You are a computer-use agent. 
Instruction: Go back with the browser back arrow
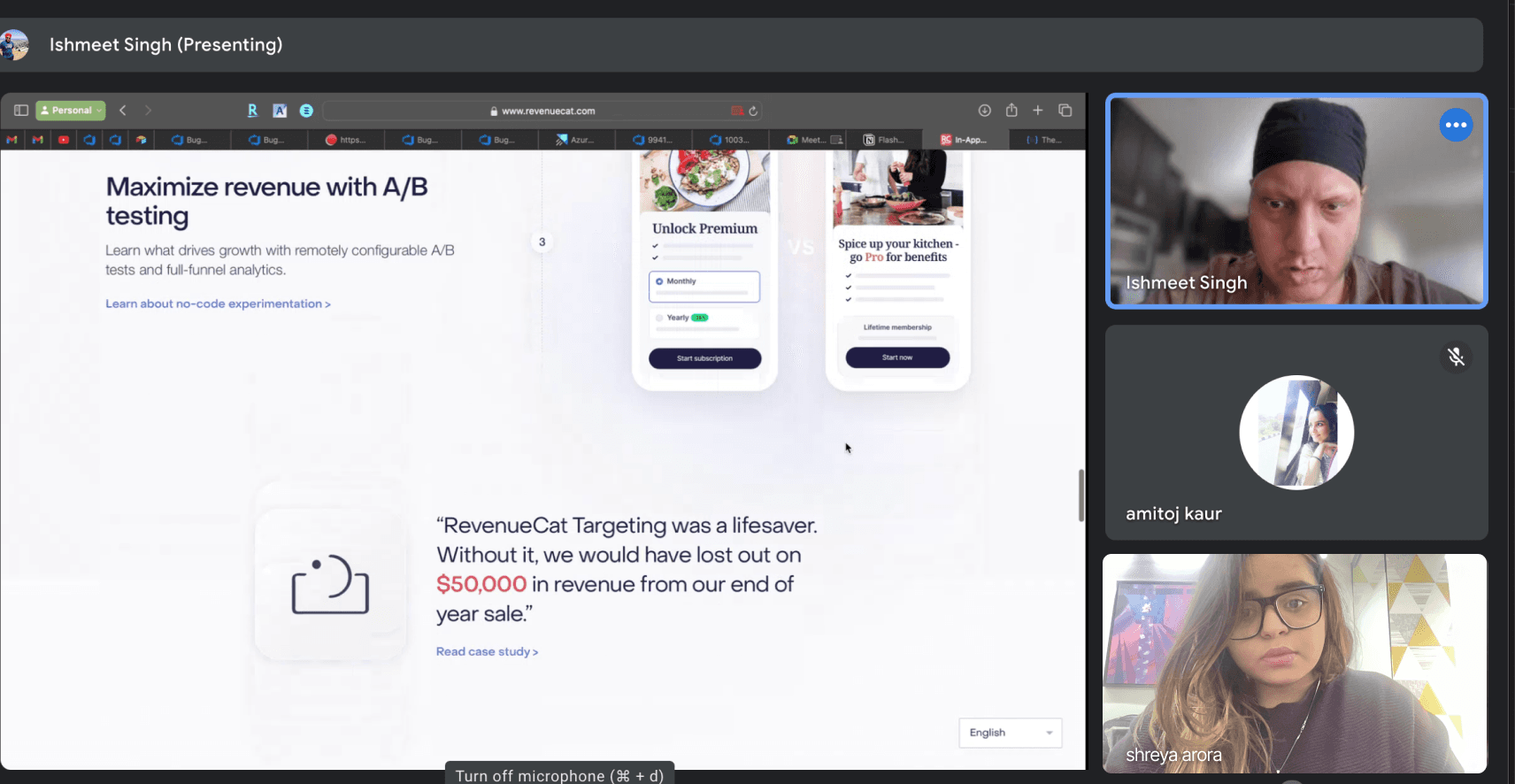pos(123,111)
